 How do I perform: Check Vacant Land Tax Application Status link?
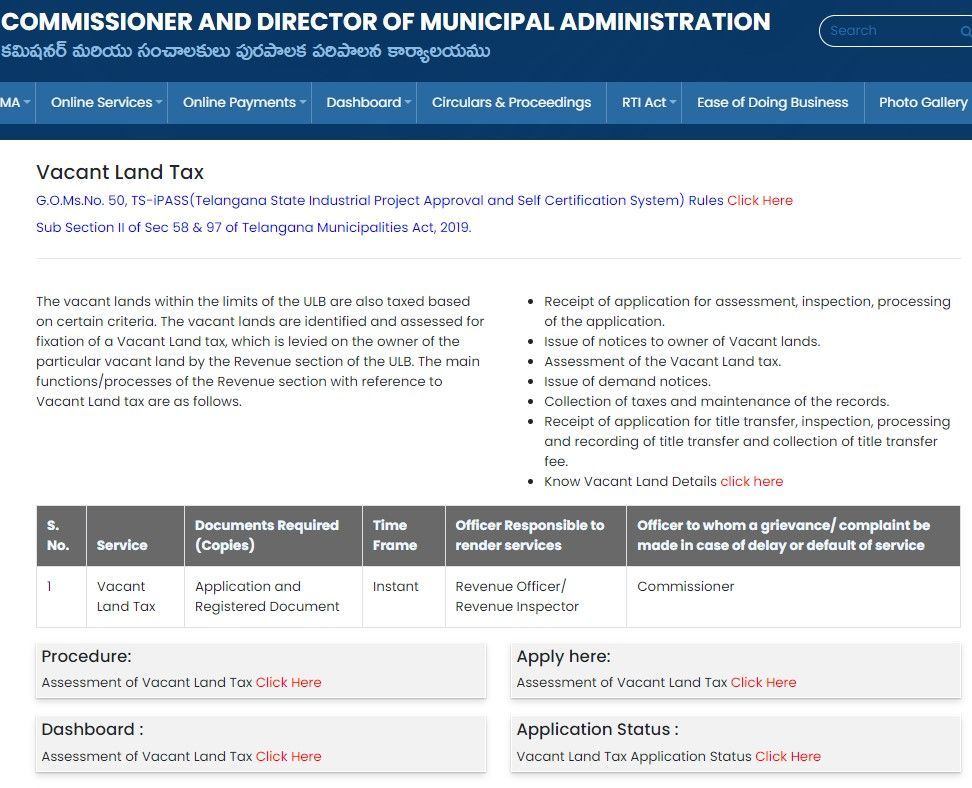click(787, 756)
